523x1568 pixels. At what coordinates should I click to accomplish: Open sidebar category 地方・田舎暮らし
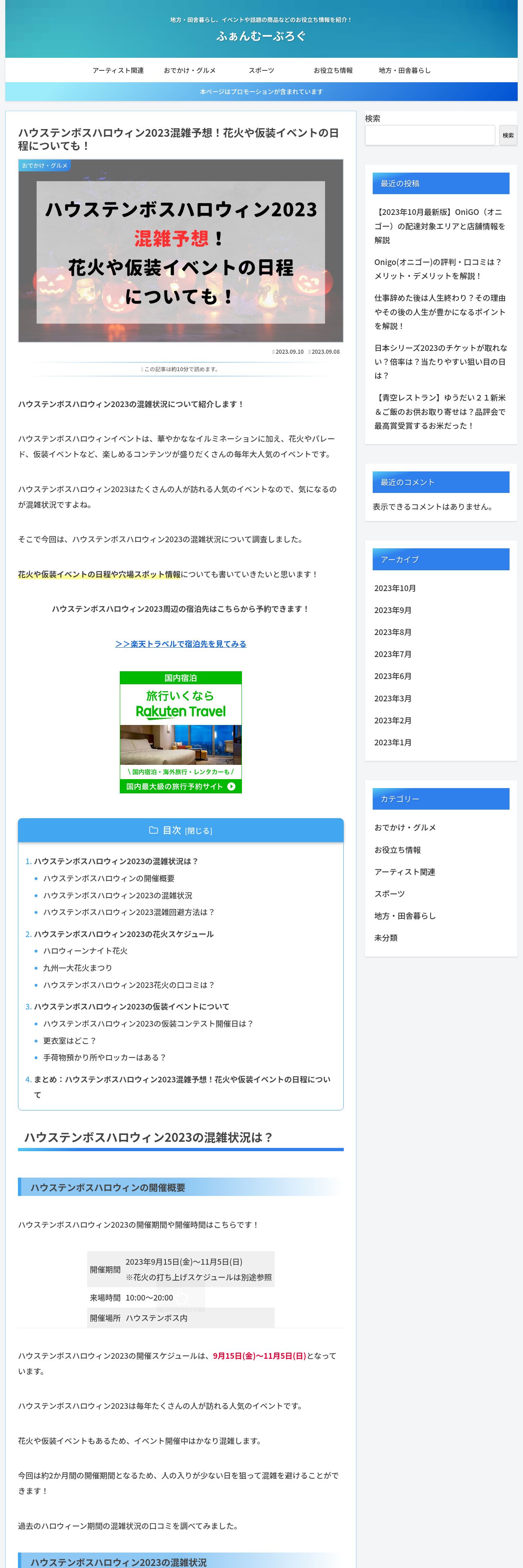click(x=405, y=915)
